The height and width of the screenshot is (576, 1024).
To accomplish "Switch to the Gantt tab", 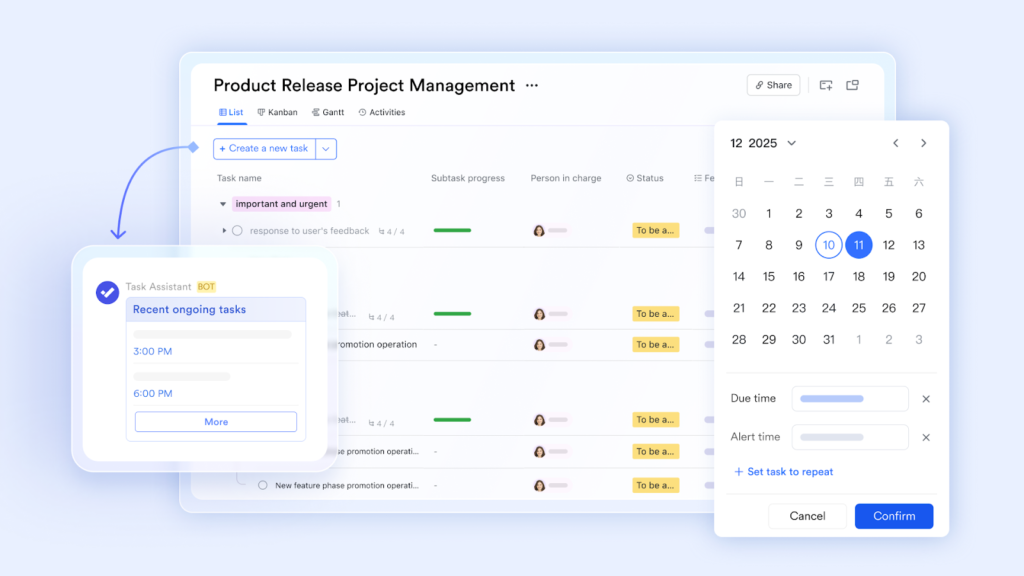I will [328, 113].
